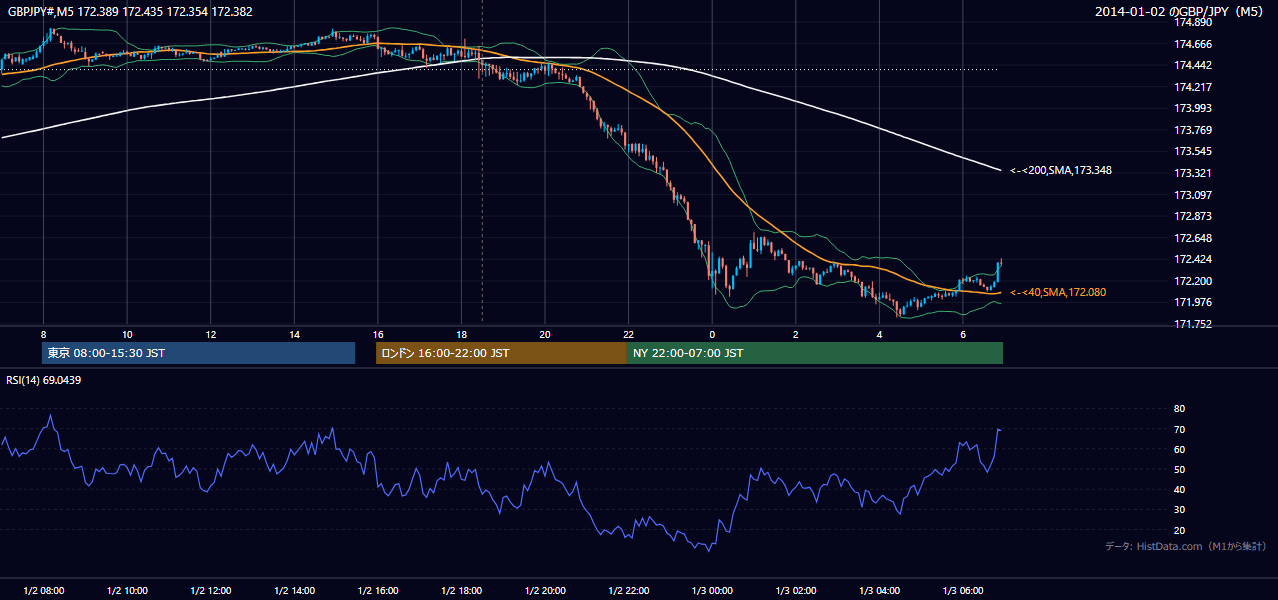Click the "2014-01-02 のGBP/JPY (M5)" chart heading
1278x600 pixels.
pos(1181,11)
